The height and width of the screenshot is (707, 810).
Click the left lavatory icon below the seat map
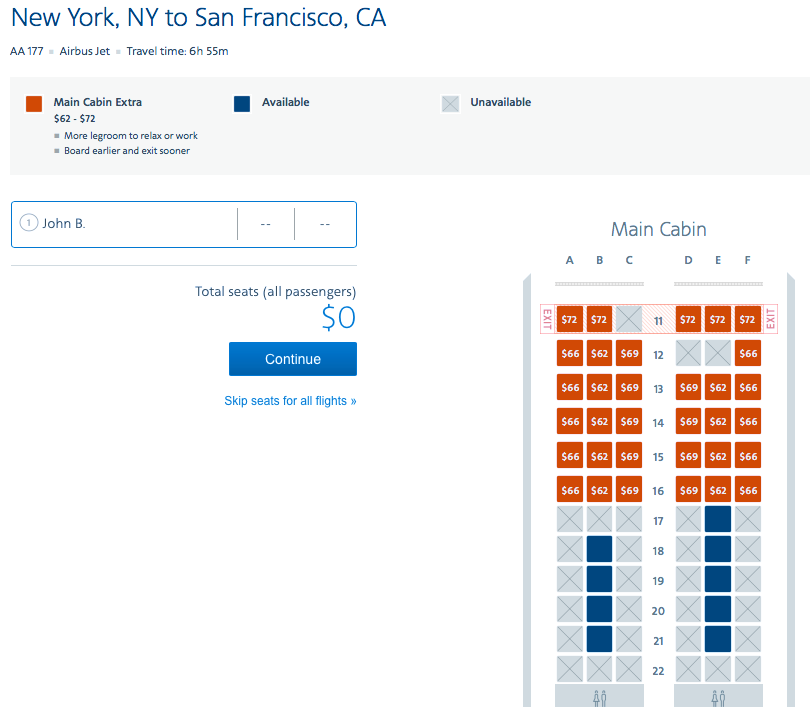pyautogui.click(x=599, y=696)
